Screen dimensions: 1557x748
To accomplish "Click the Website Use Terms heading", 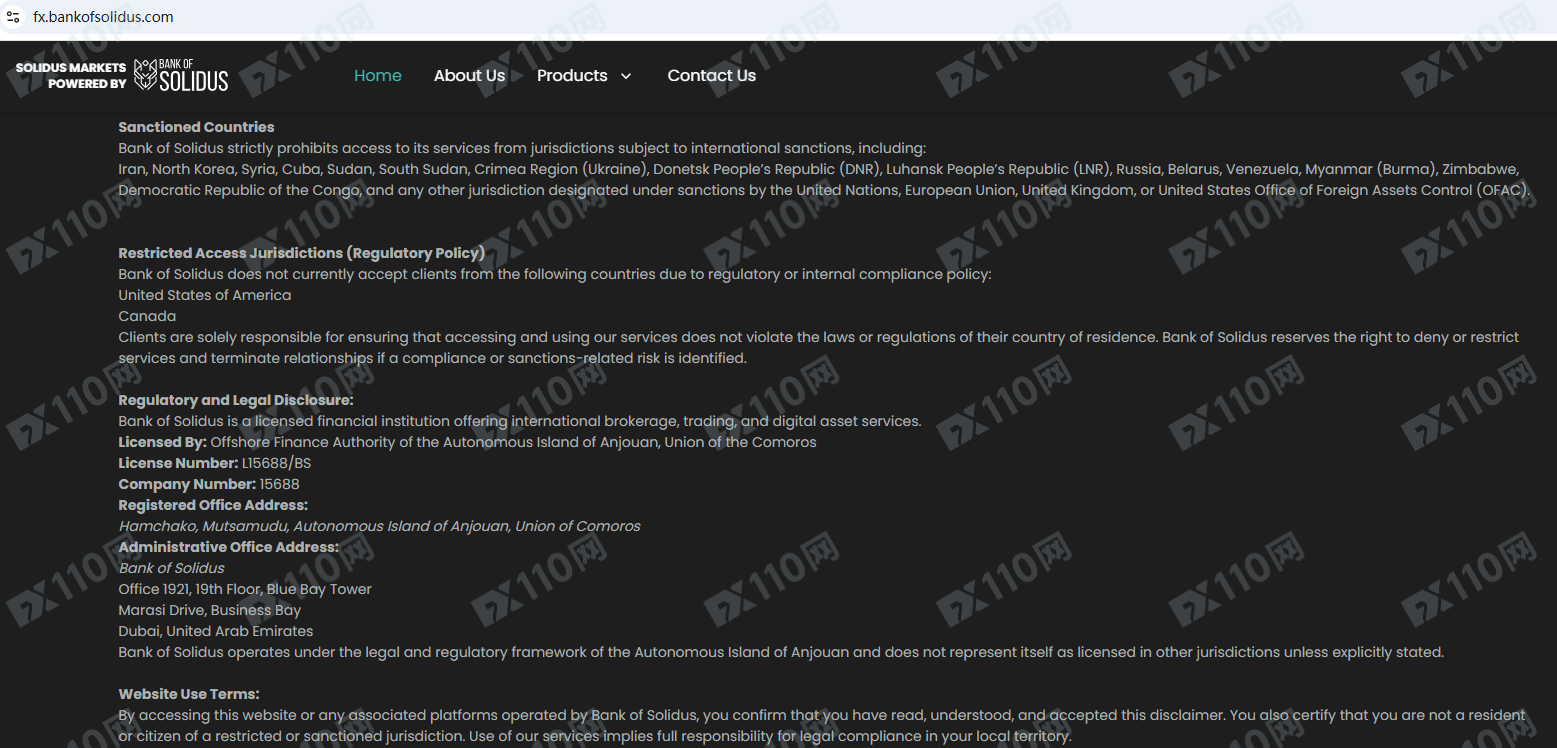I will tap(188, 694).
